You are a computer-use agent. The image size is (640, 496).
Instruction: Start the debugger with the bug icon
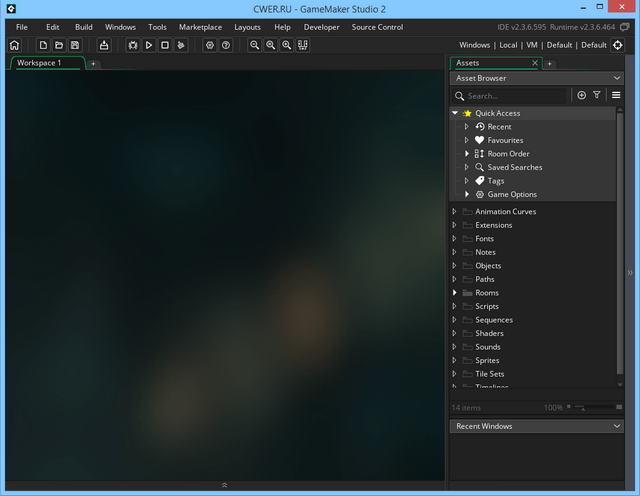[x=132, y=45]
